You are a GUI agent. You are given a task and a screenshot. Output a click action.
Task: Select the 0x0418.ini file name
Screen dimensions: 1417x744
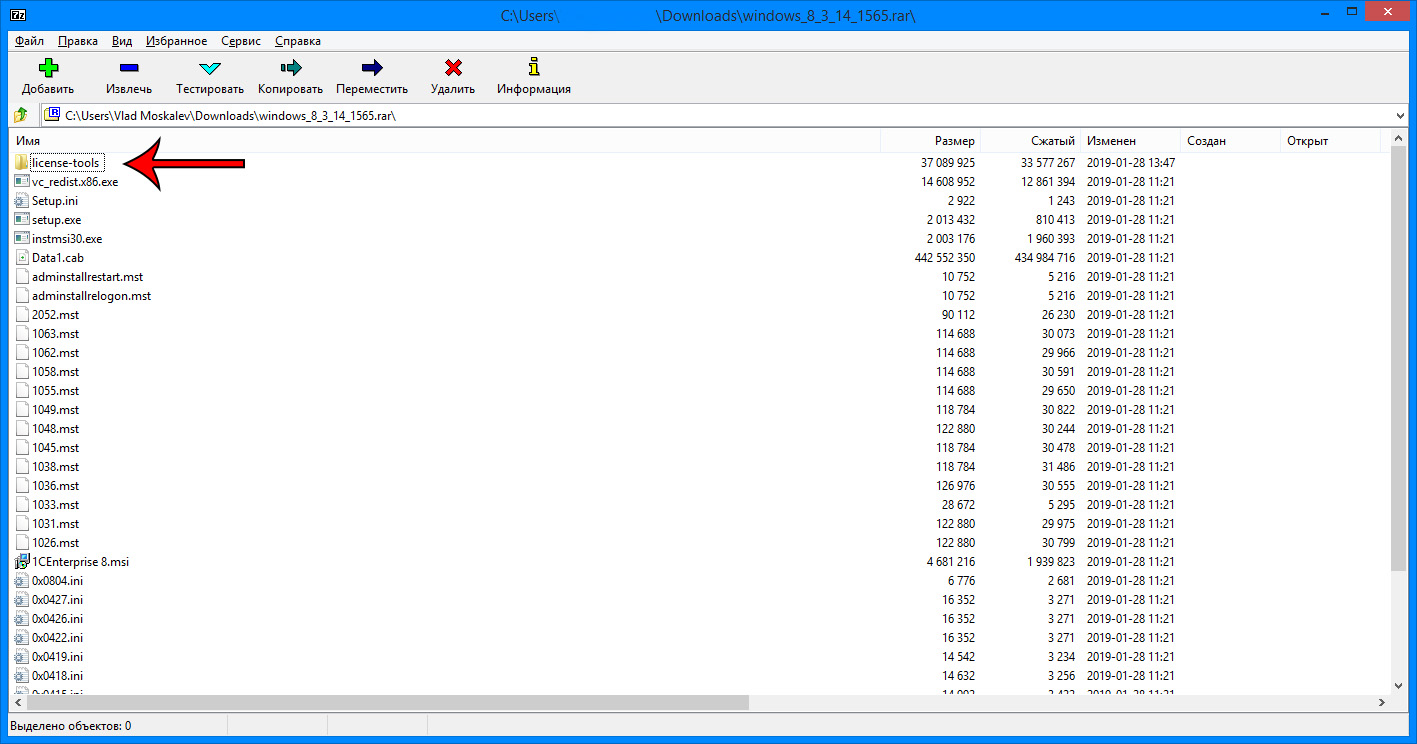57,675
